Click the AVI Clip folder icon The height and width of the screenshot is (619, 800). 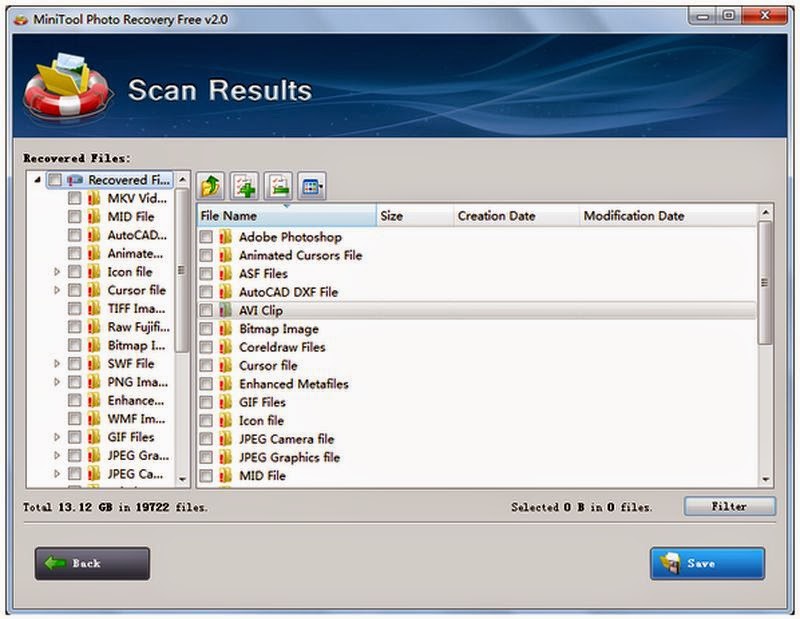coord(225,311)
